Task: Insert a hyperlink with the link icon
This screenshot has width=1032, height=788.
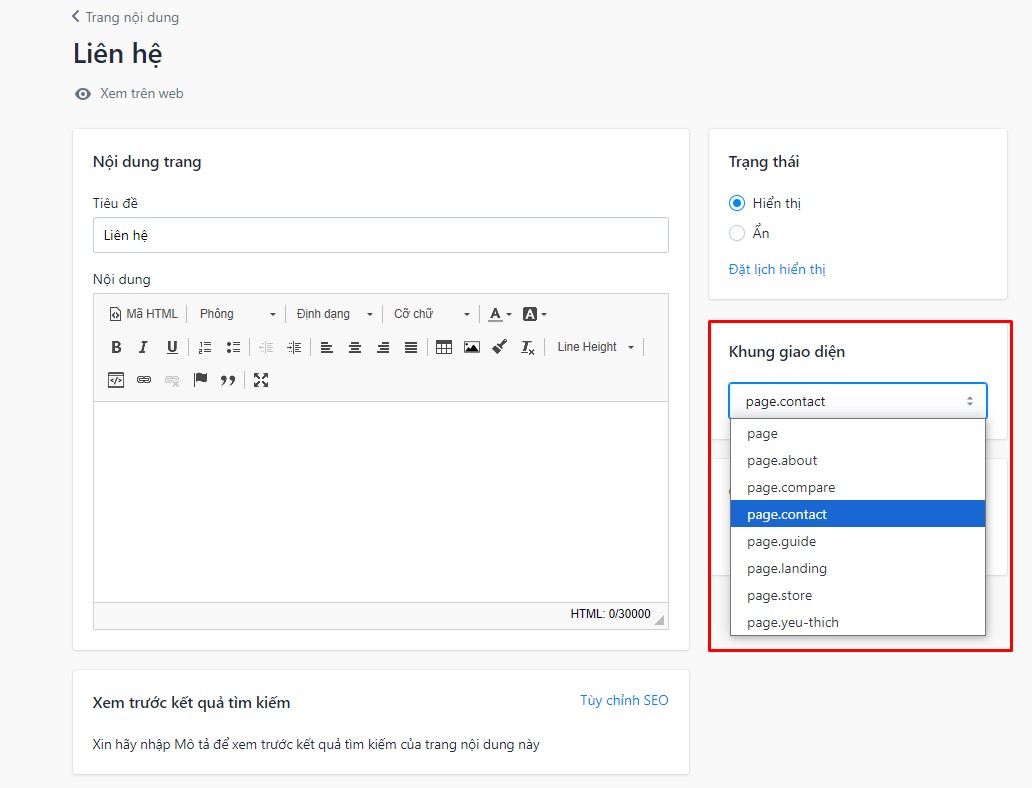Action: [143, 380]
